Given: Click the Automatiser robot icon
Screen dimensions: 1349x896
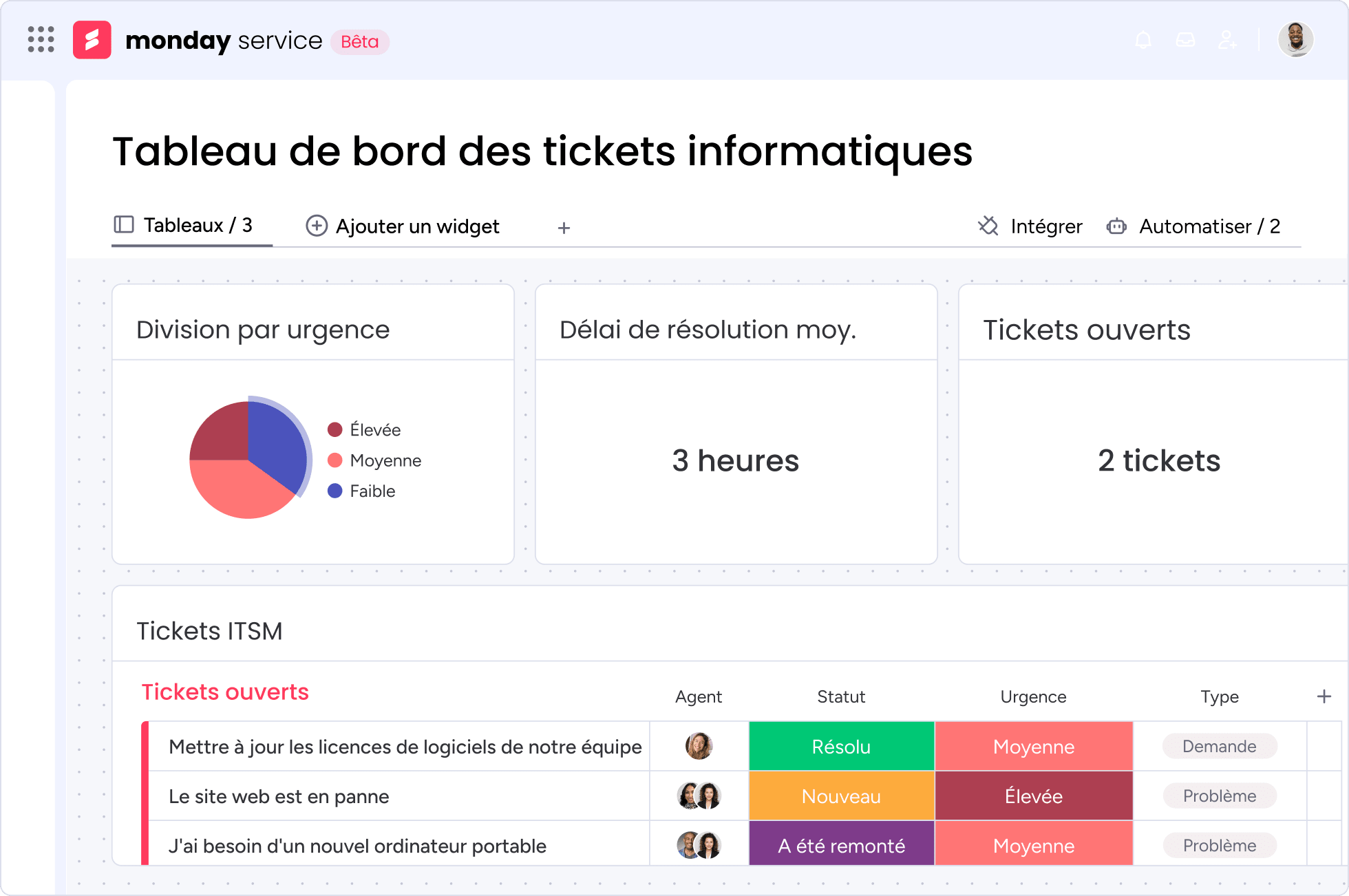Looking at the screenshot, I should tap(1116, 226).
